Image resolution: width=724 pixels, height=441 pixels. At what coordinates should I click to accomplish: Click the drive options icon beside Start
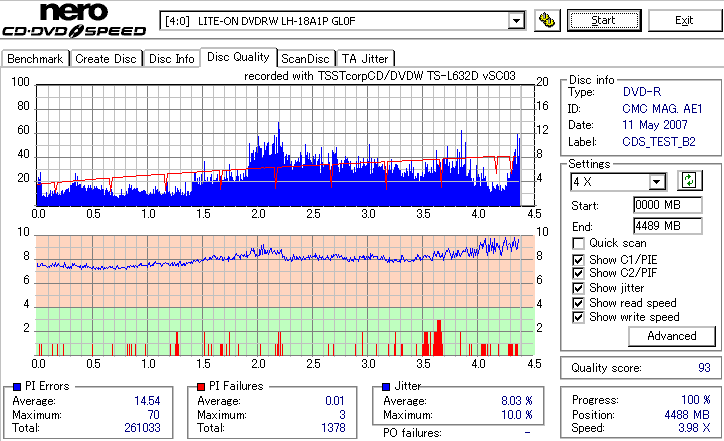tap(547, 21)
